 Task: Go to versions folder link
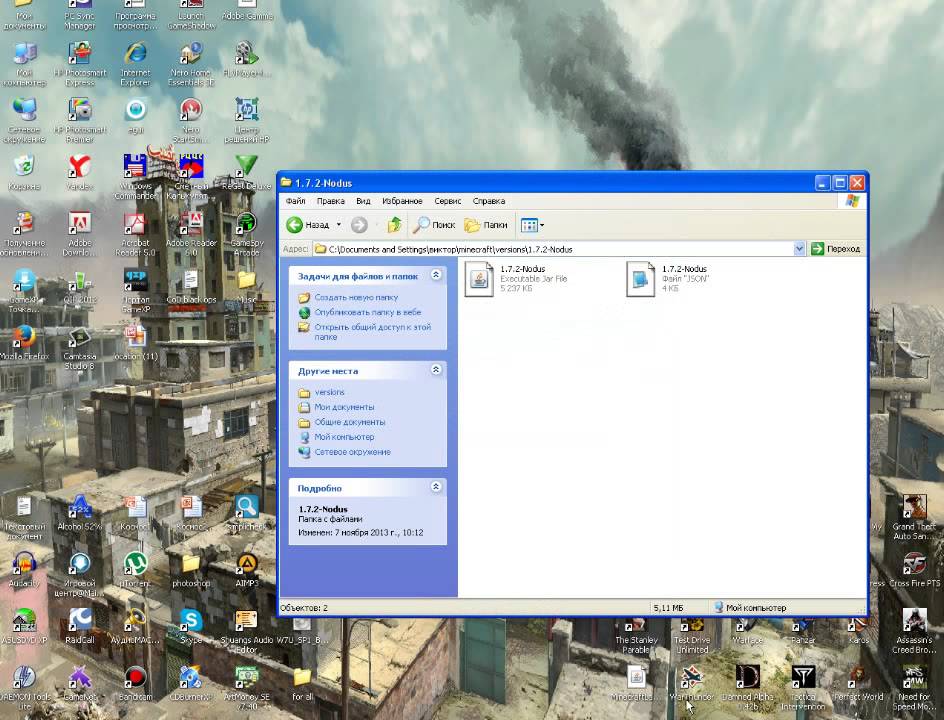329,393
